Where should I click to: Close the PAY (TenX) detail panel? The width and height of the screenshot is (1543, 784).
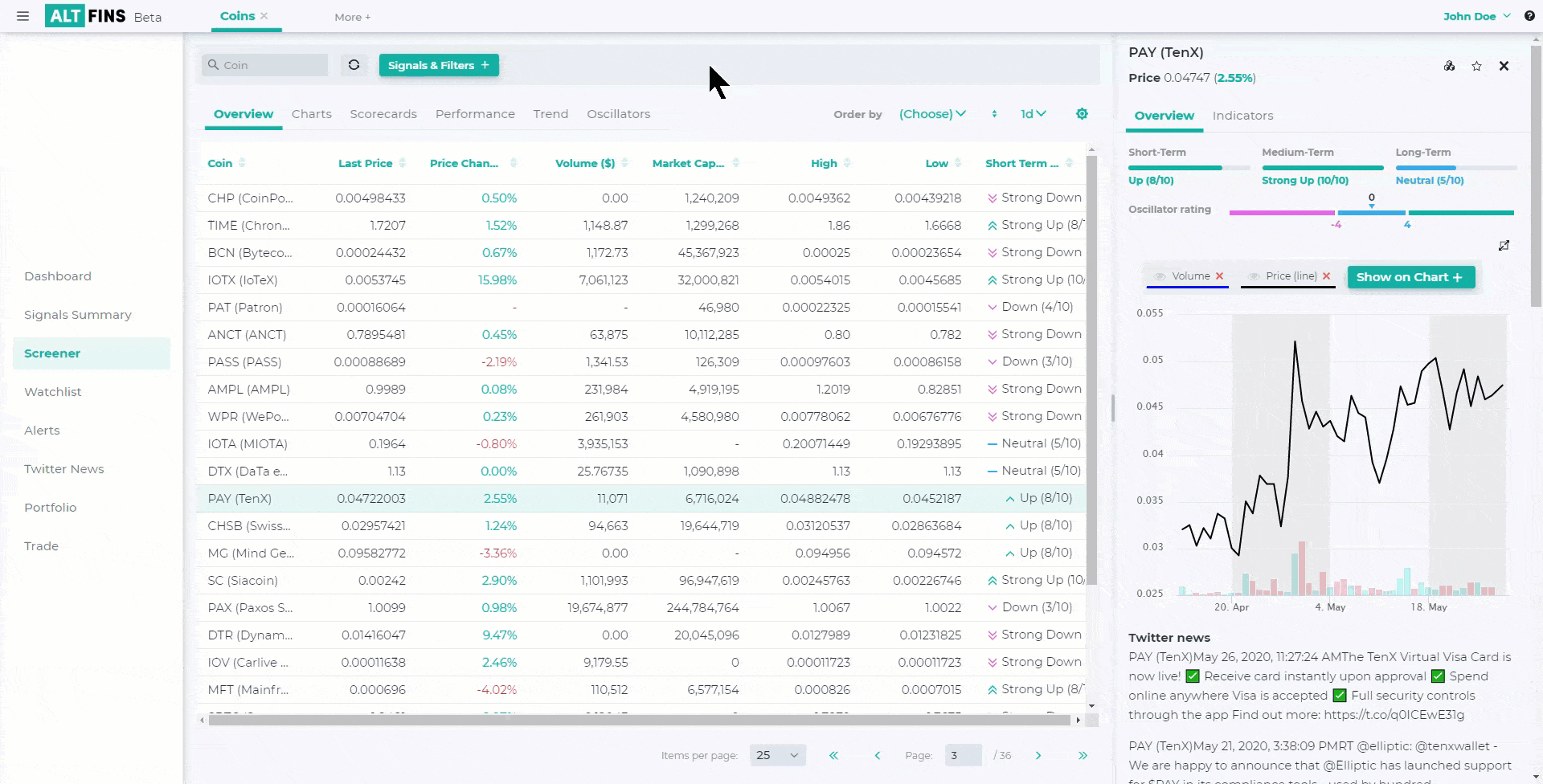[x=1504, y=66]
